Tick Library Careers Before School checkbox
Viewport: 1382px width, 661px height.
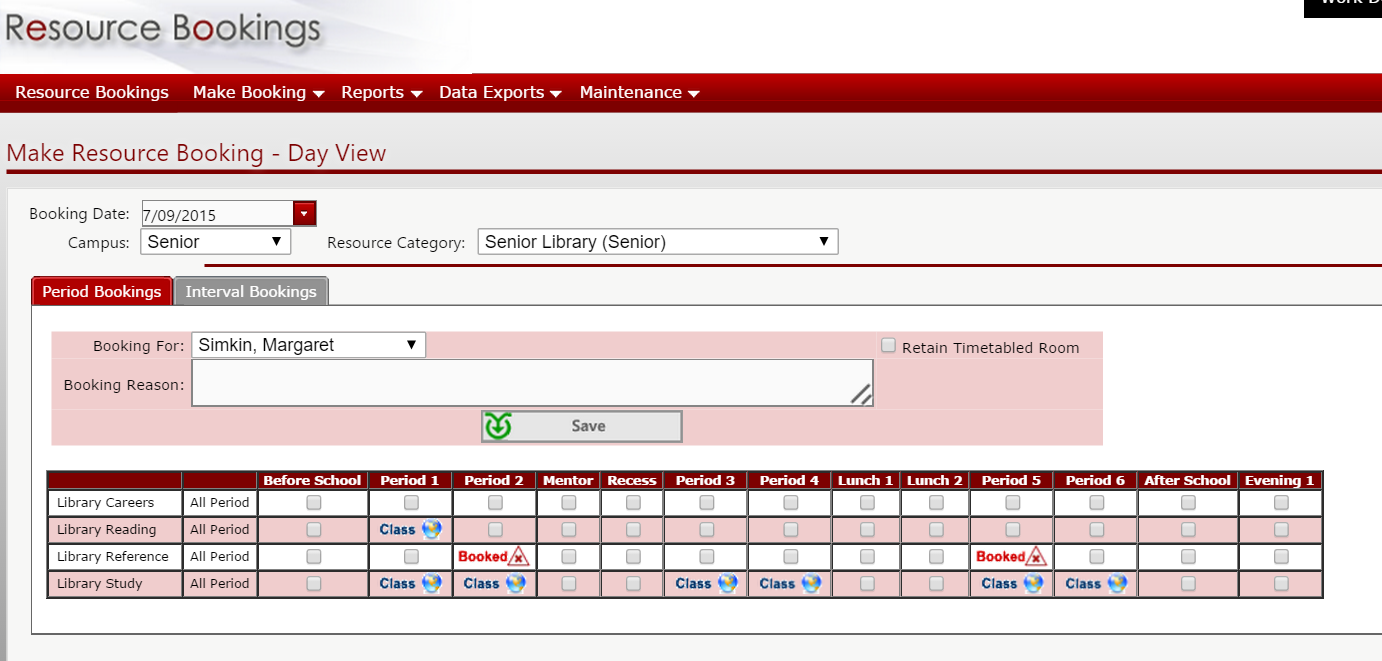[x=314, y=503]
